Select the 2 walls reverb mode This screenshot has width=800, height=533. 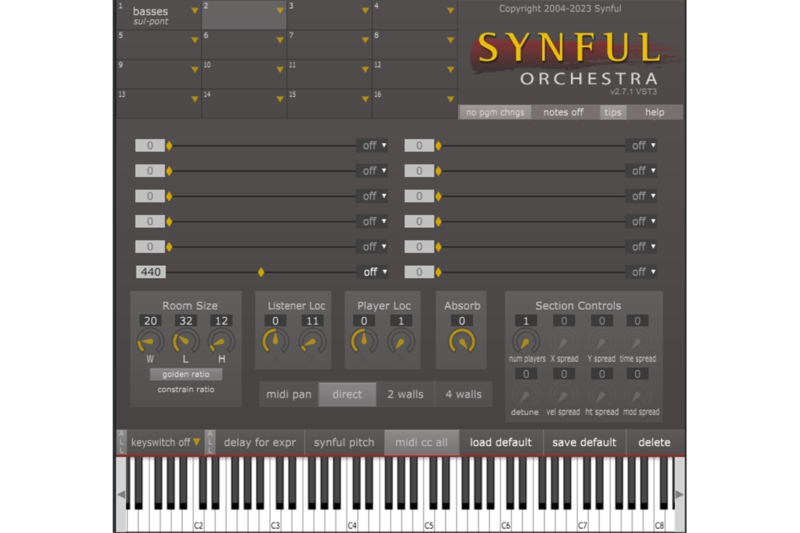[x=405, y=394]
